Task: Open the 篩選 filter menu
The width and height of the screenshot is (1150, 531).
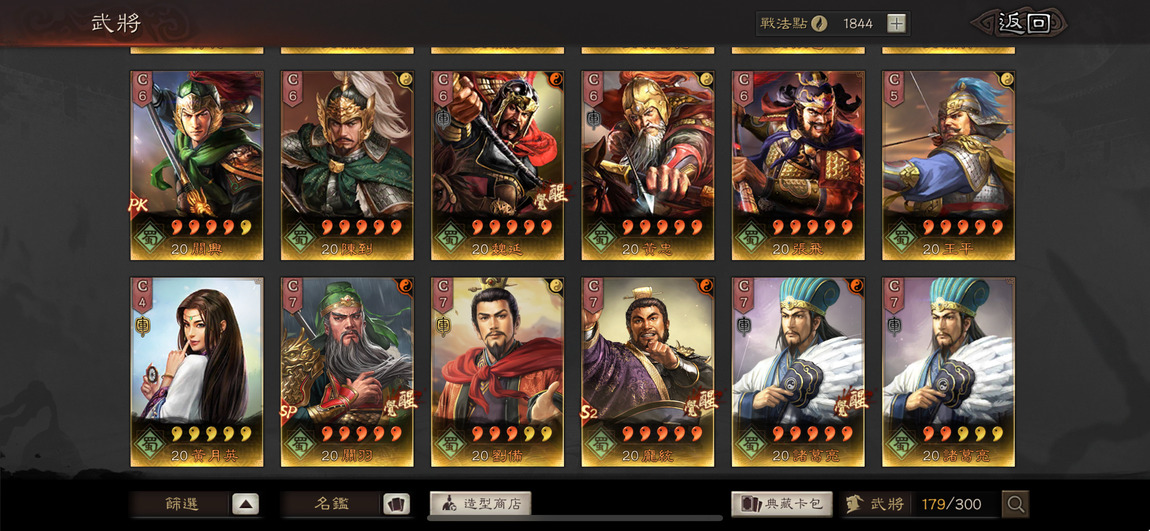Action: tap(181, 504)
